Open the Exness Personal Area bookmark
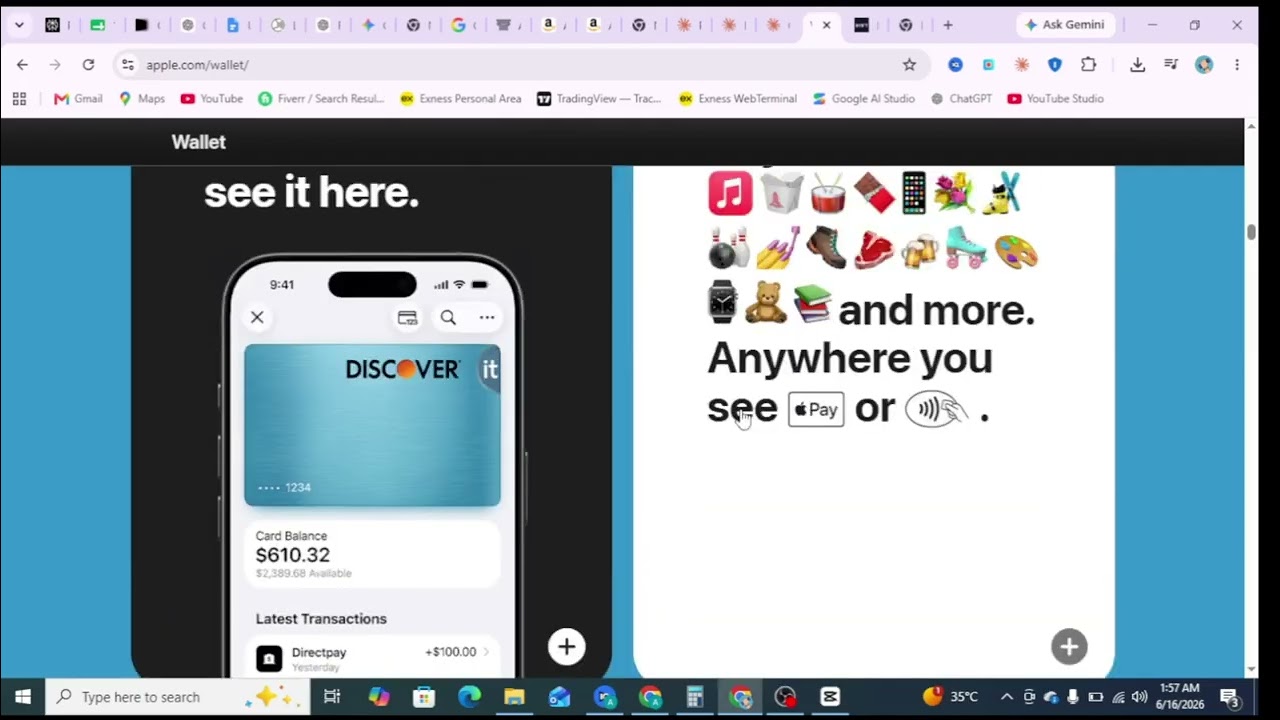Image resolution: width=1280 pixels, height=720 pixels. click(x=460, y=98)
